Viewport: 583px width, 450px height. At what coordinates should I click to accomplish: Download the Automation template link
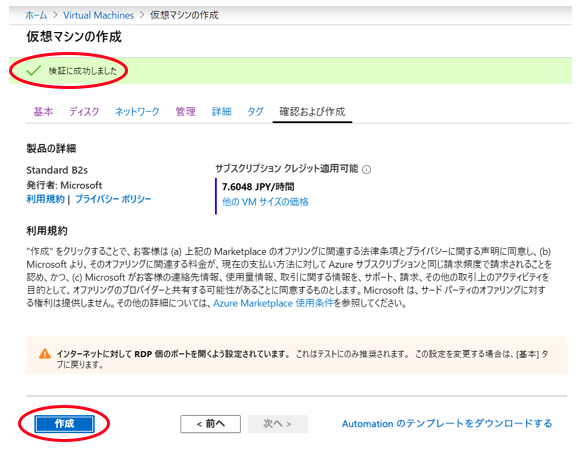click(x=447, y=424)
